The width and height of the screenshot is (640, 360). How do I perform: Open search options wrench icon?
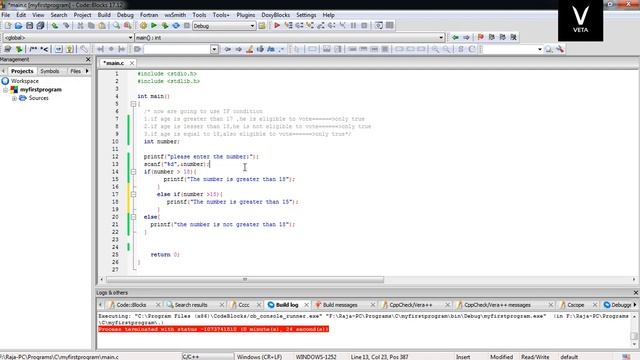(x=560, y=49)
